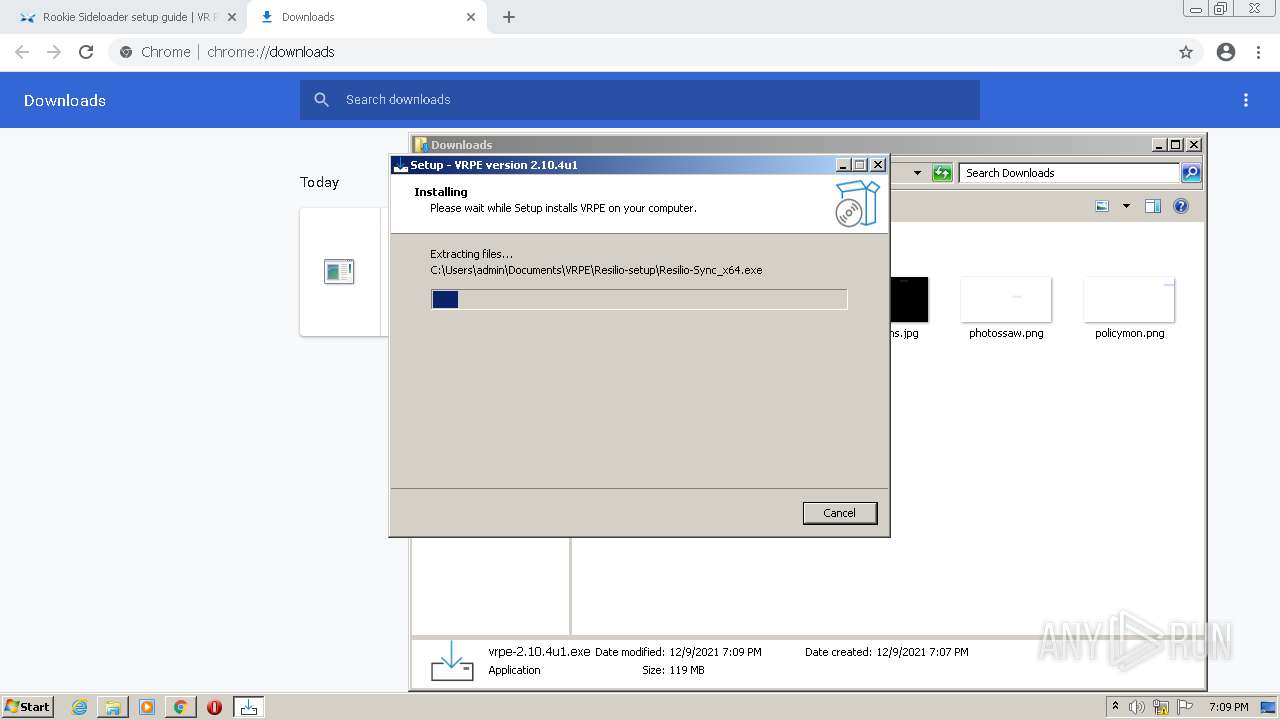Click the Chrome address bar URL
1280x720 pixels.
271,52
